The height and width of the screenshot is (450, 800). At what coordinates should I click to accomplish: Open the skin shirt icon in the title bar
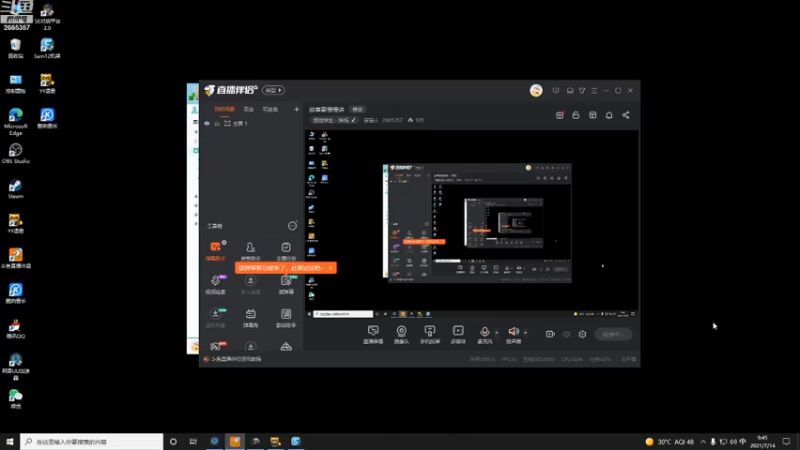click(582, 90)
